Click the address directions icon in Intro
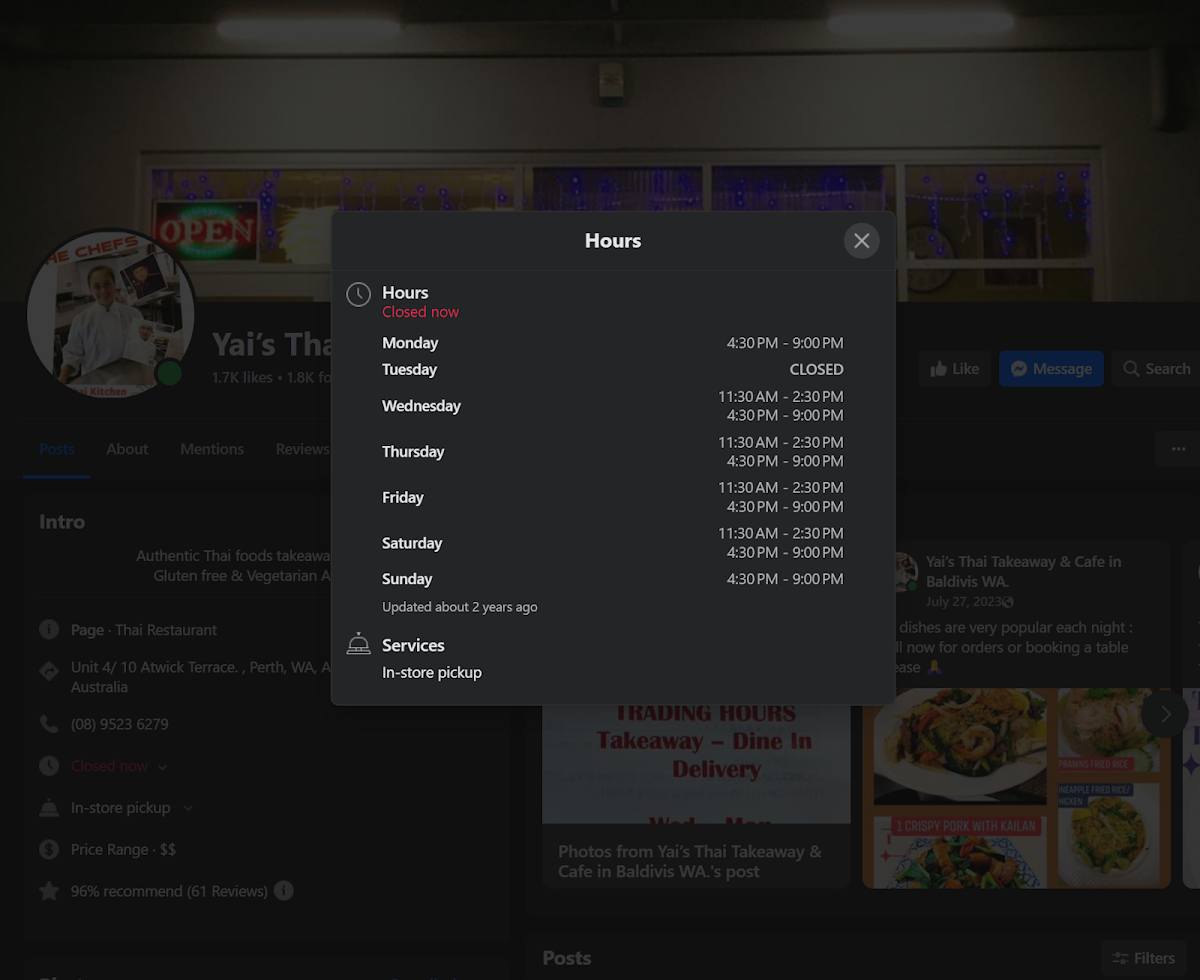This screenshot has height=980, width=1200. (x=49, y=671)
